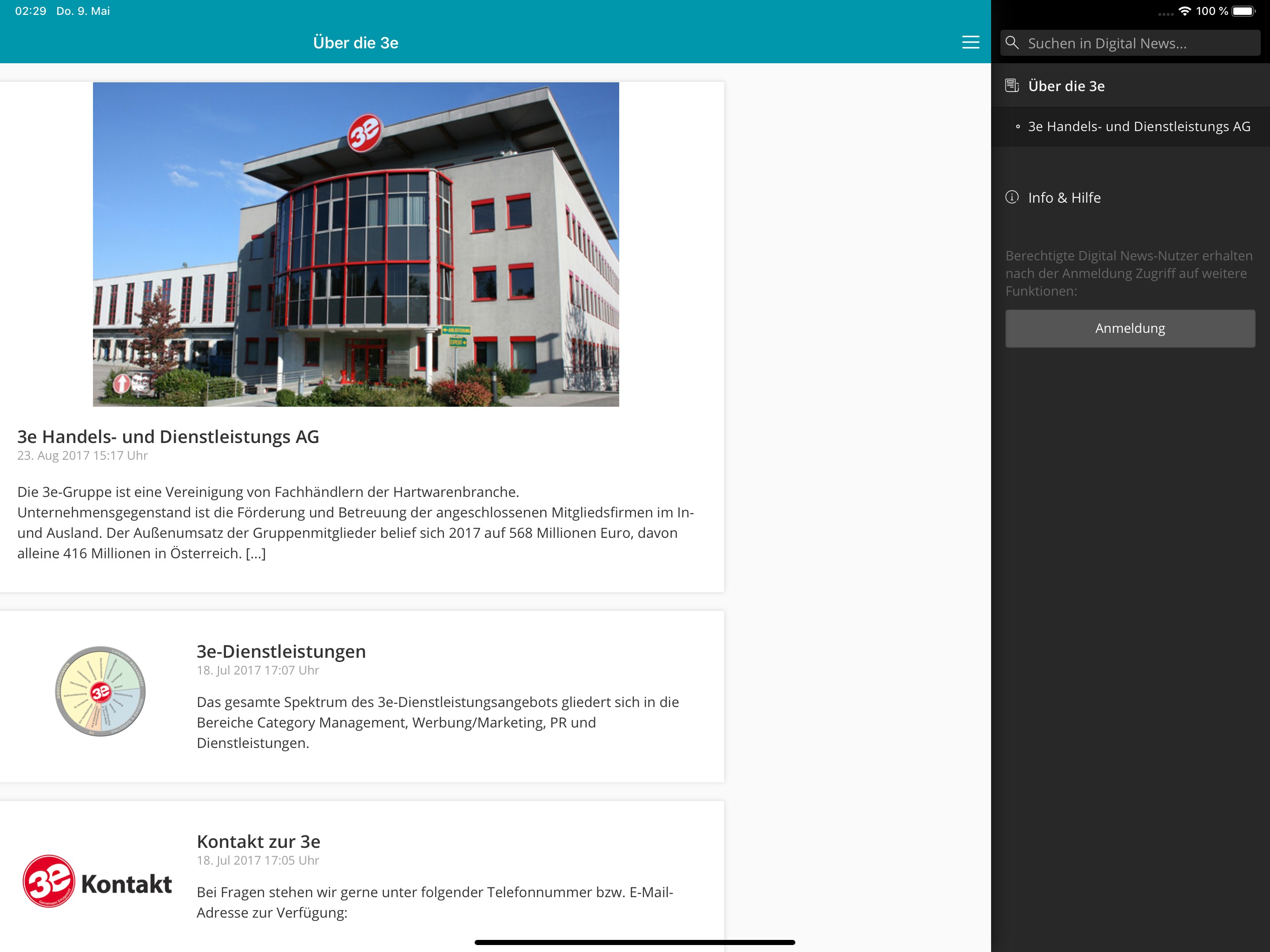Viewport: 1270px width, 952px height.
Task: Open the 'Kontakt zur 3e' article title
Action: pyautogui.click(x=258, y=841)
